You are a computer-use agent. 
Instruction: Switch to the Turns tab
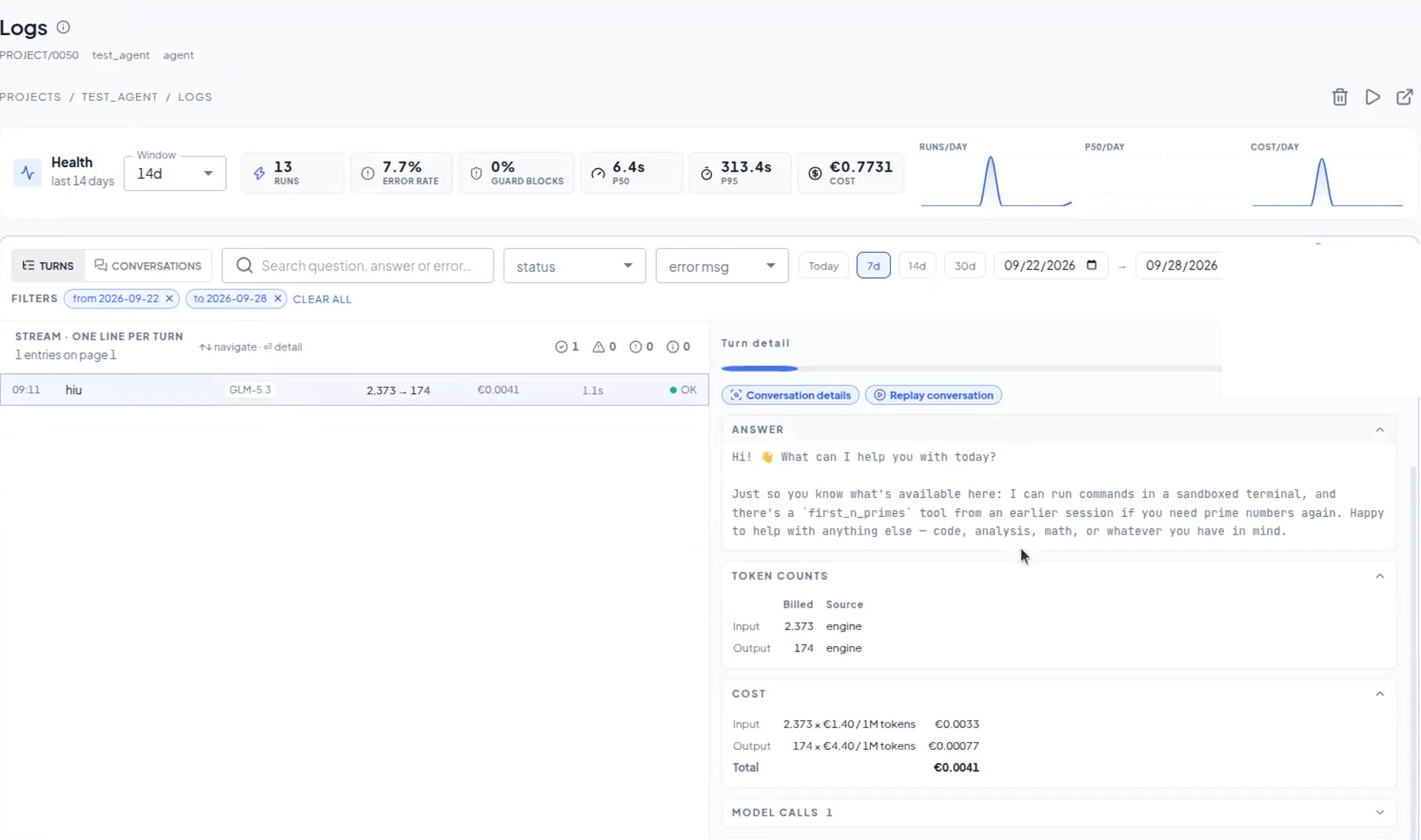pyautogui.click(x=48, y=266)
